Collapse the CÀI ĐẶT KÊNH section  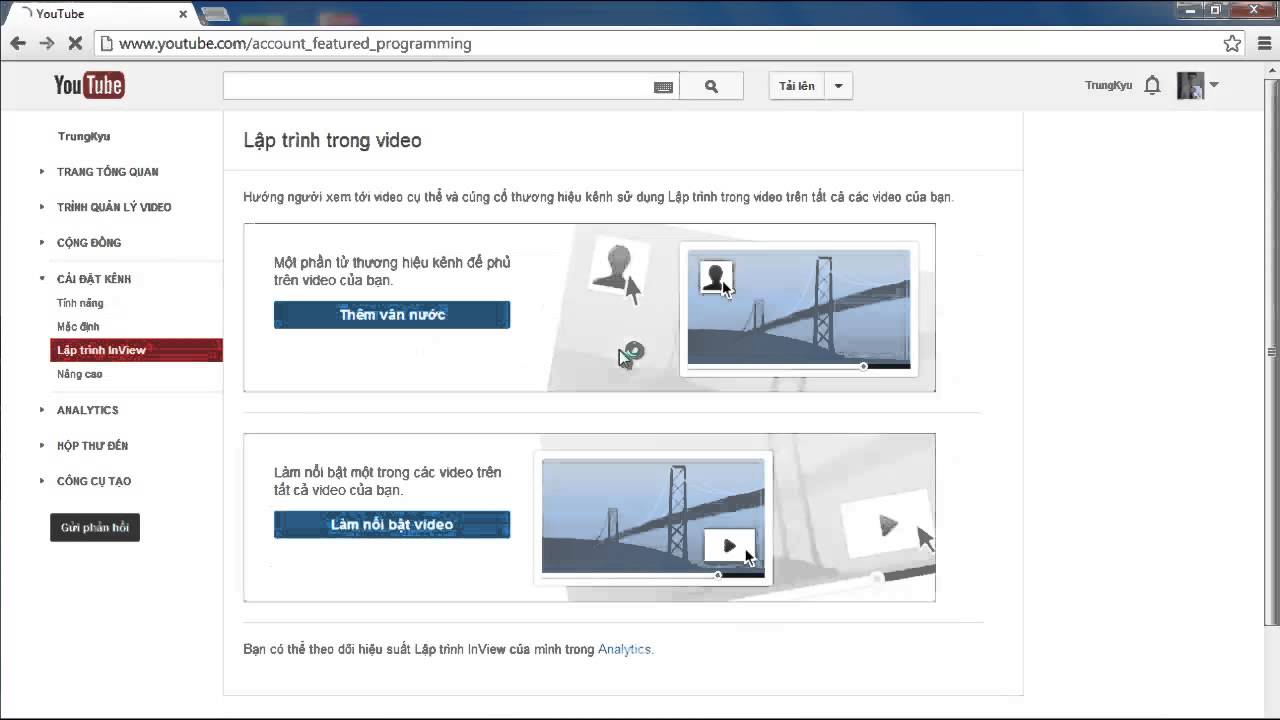pos(94,279)
